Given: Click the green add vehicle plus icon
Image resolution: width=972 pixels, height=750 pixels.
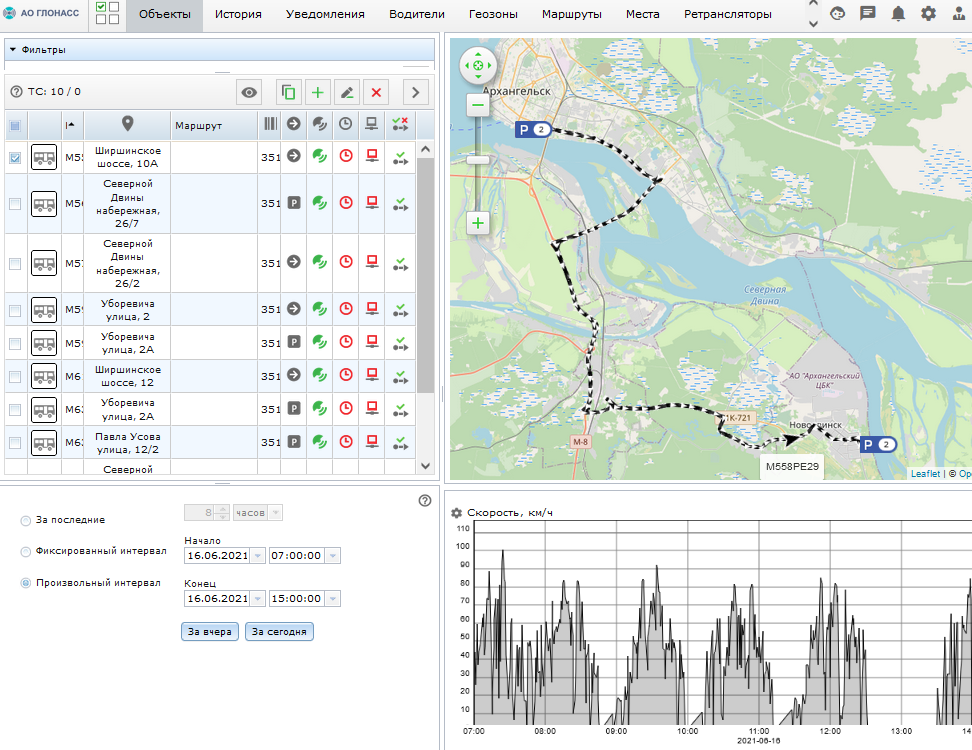Looking at the screenshot, I should click(318, 93).
